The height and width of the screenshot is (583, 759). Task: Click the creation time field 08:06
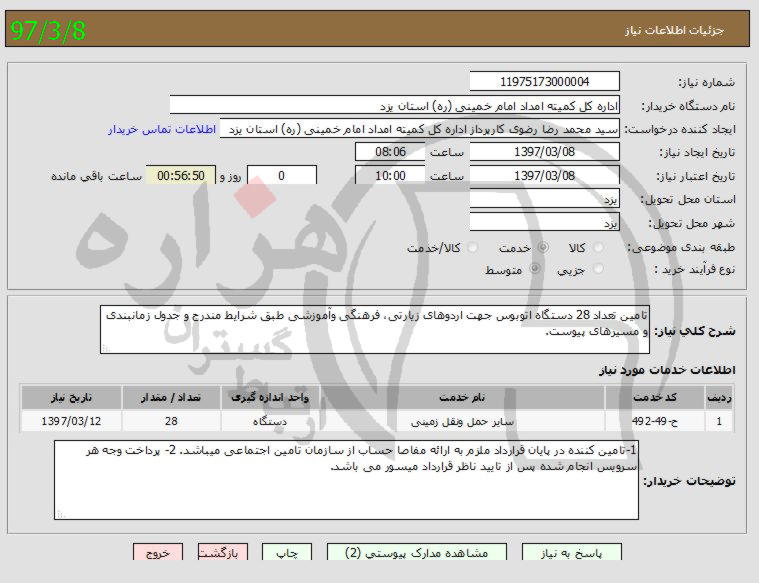pyautogui.click(x=390, y=152)
